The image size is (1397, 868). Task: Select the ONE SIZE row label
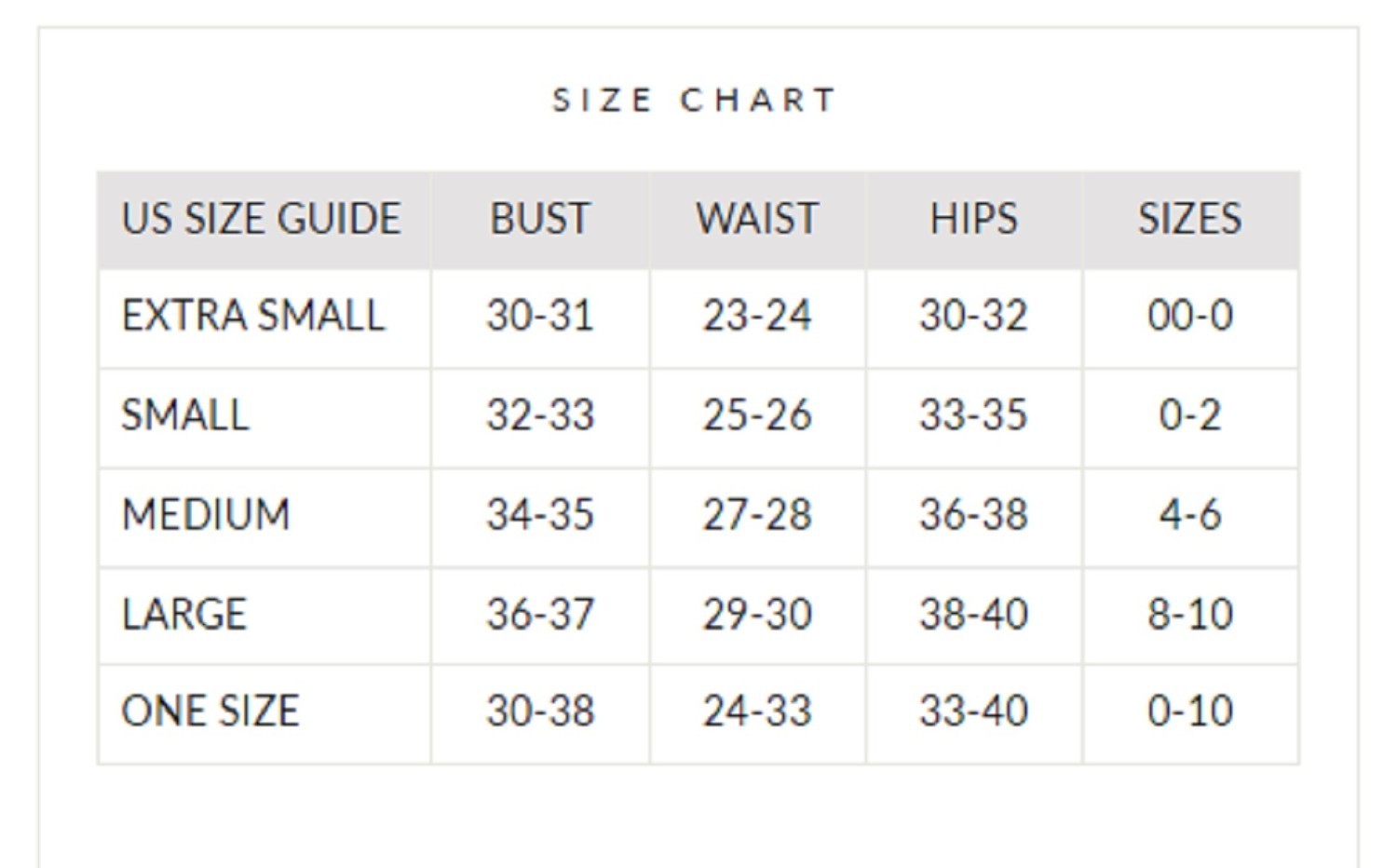pos(210,712)
